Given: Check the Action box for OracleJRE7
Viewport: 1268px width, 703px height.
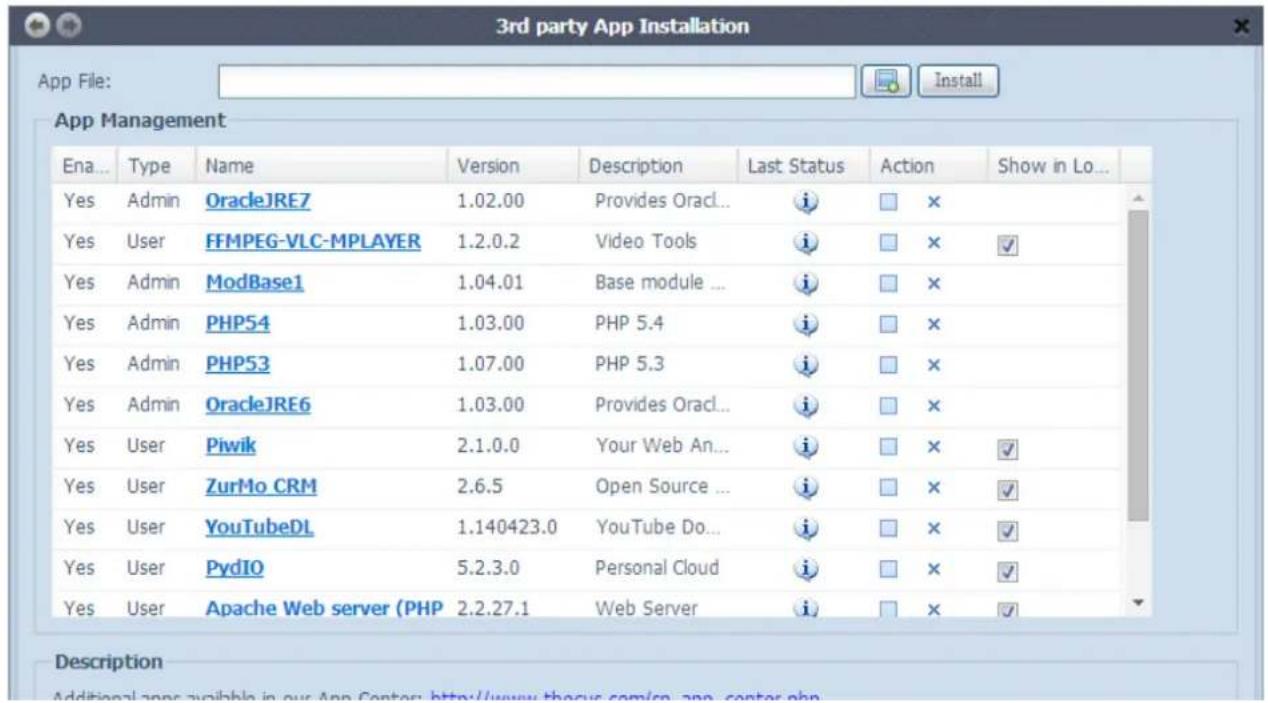Looking at the screenshot, I should tap(888, 203).
